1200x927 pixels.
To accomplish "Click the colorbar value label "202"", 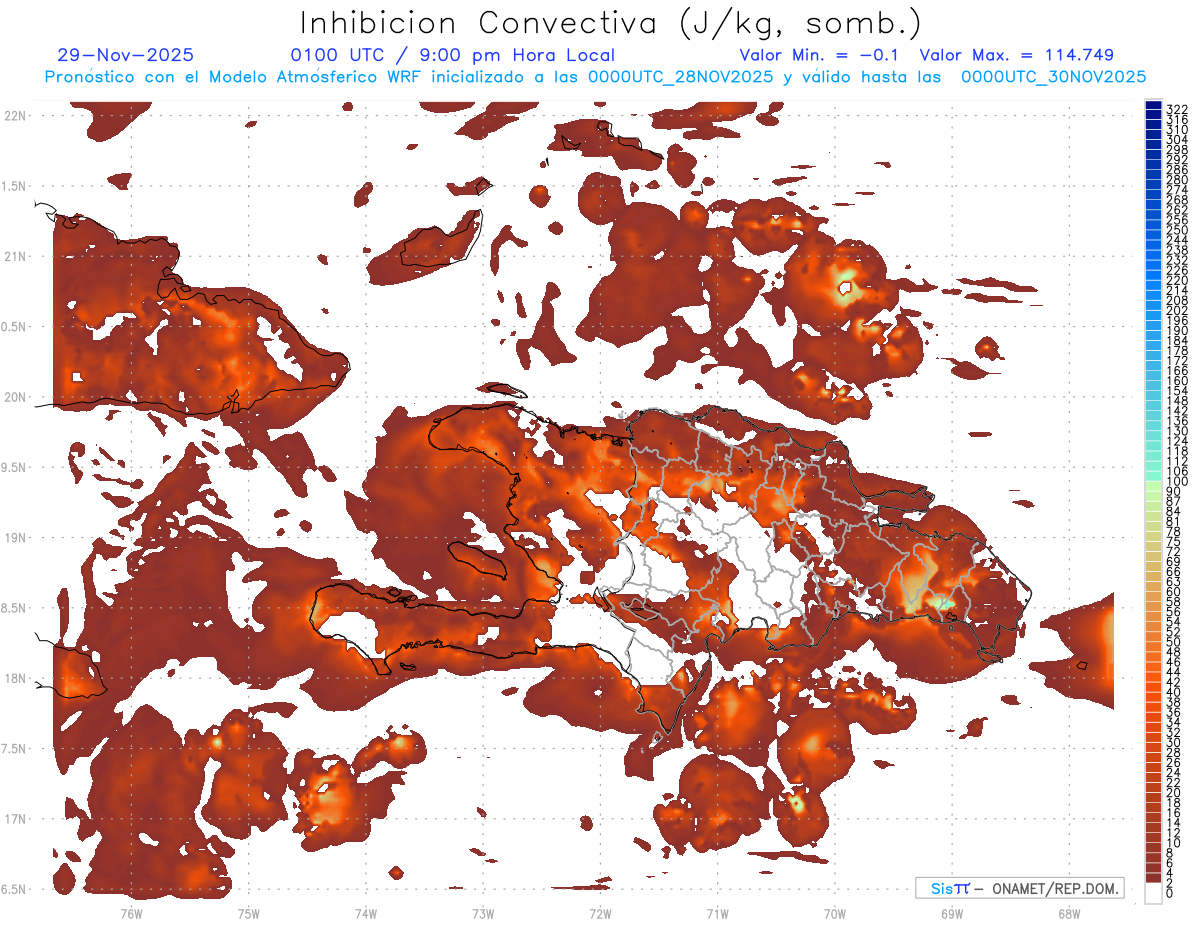I will click(x=1176, y=311).
